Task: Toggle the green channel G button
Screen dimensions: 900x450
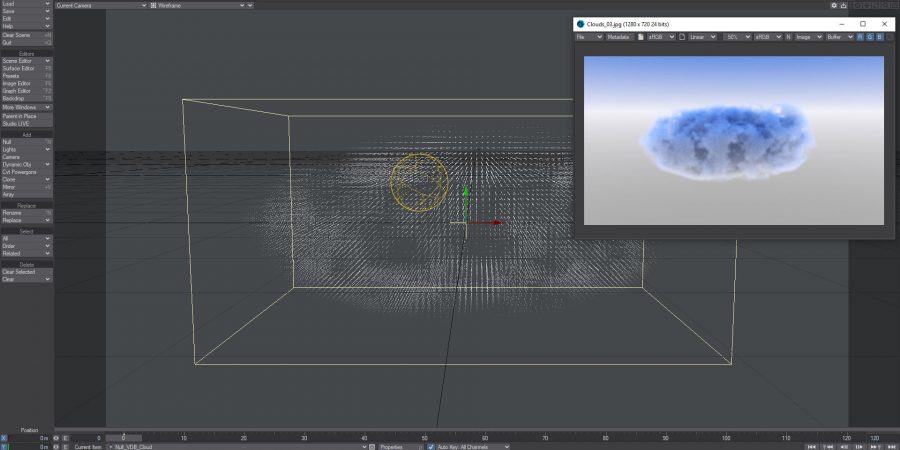Action: [870, 37]
